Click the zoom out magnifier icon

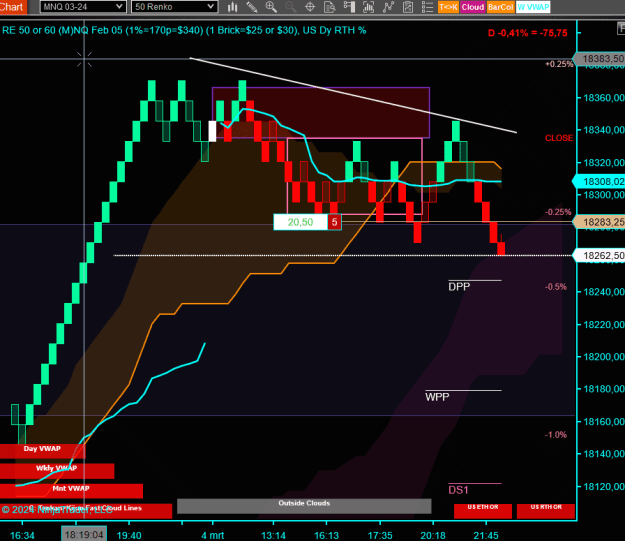[291, 7]
